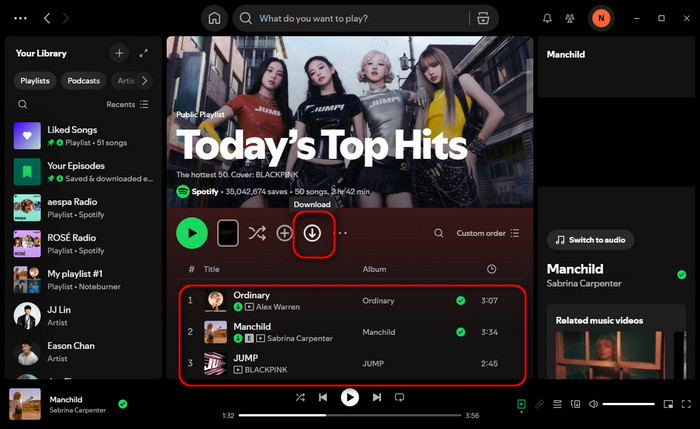Open the related music video thumbnail

click(609, 355)
